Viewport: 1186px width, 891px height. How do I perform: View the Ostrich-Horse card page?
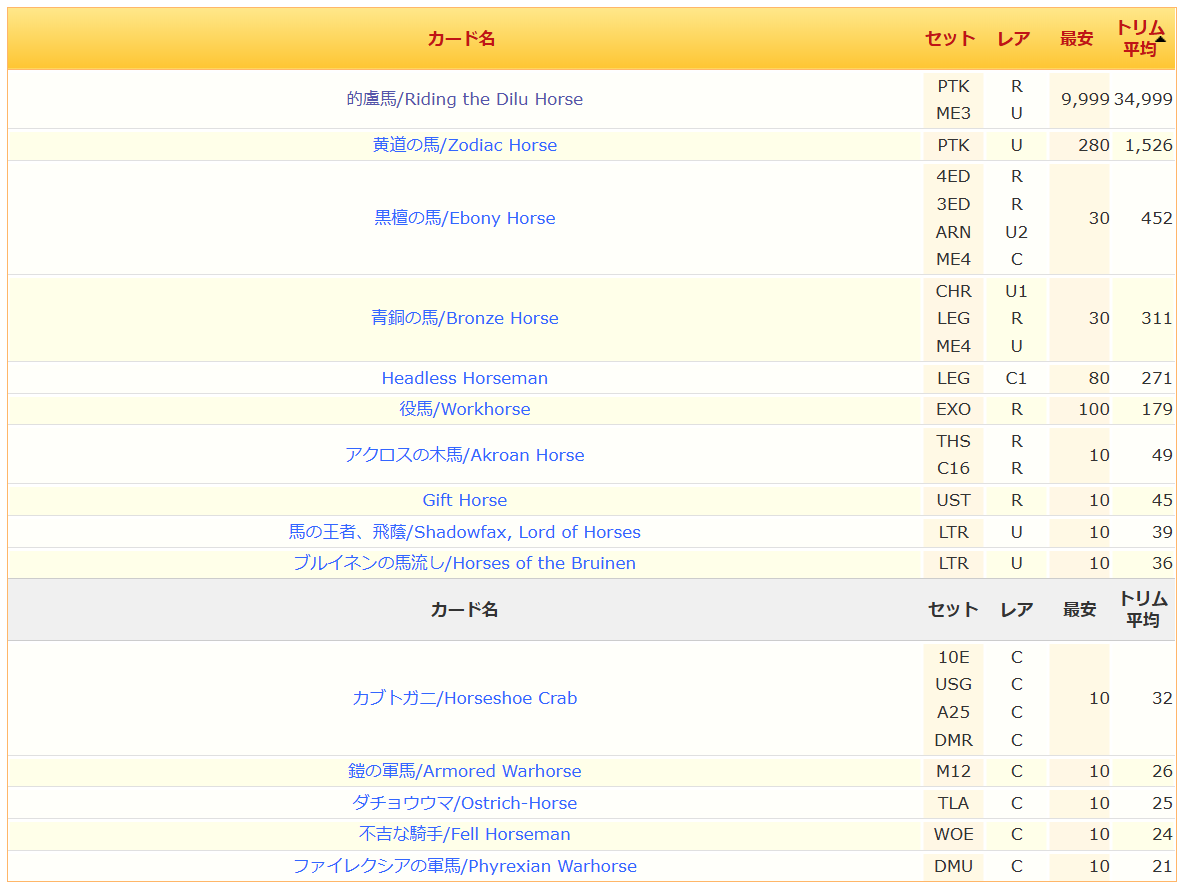464,803
